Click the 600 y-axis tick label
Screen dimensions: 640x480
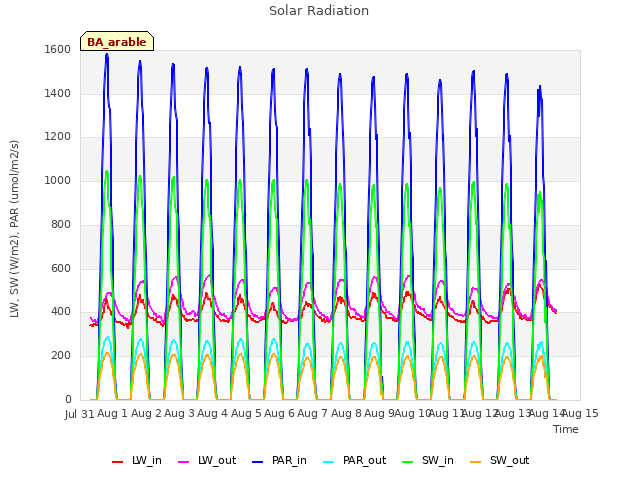coord(61,269)
